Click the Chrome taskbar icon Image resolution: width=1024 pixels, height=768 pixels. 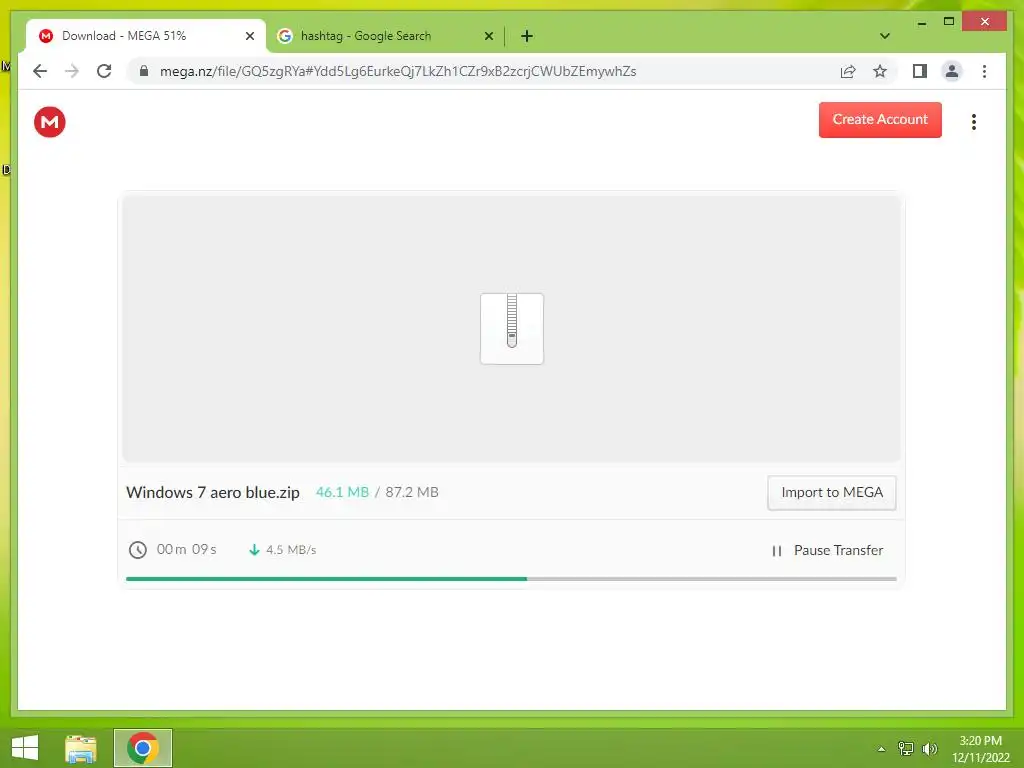(143, 748)
